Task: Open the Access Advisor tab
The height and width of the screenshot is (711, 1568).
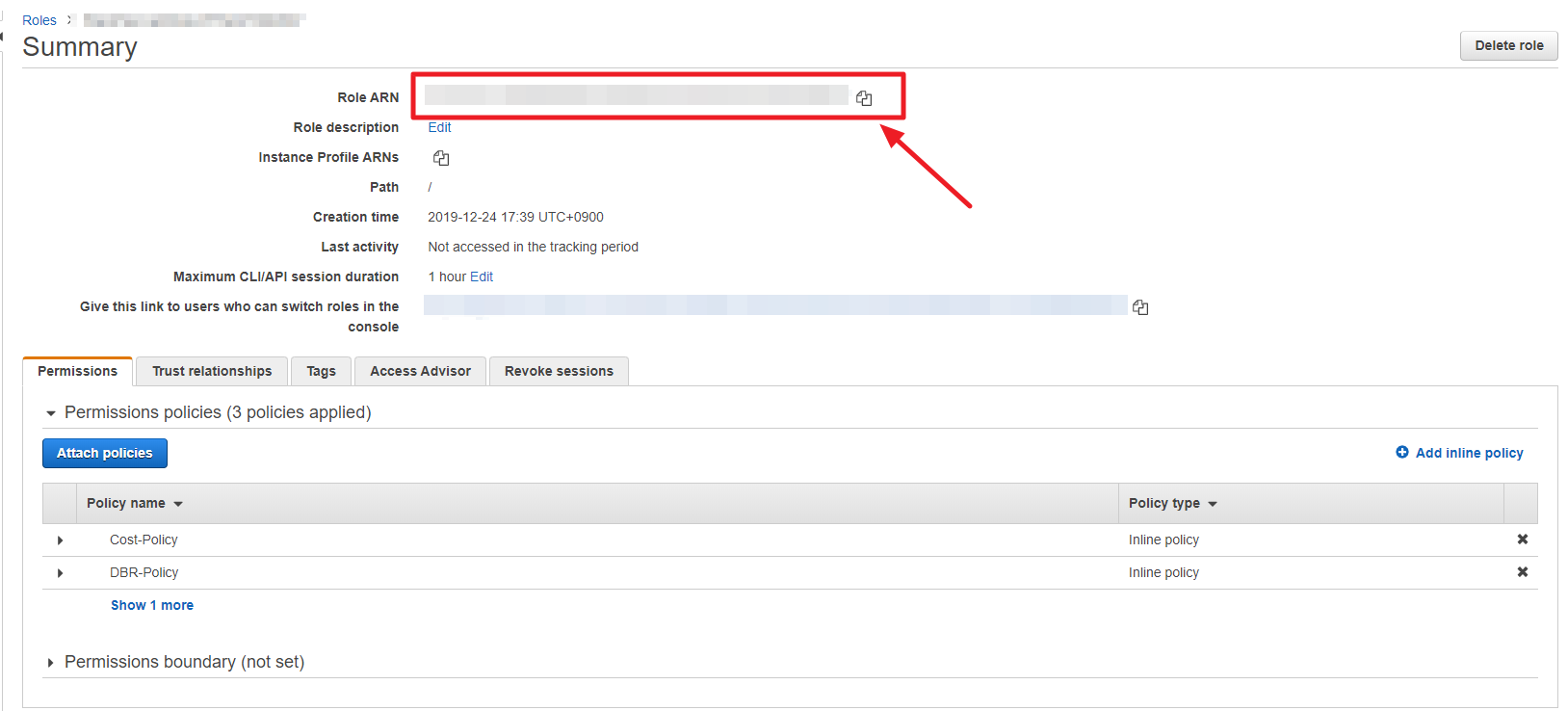Action: [420, 371]
